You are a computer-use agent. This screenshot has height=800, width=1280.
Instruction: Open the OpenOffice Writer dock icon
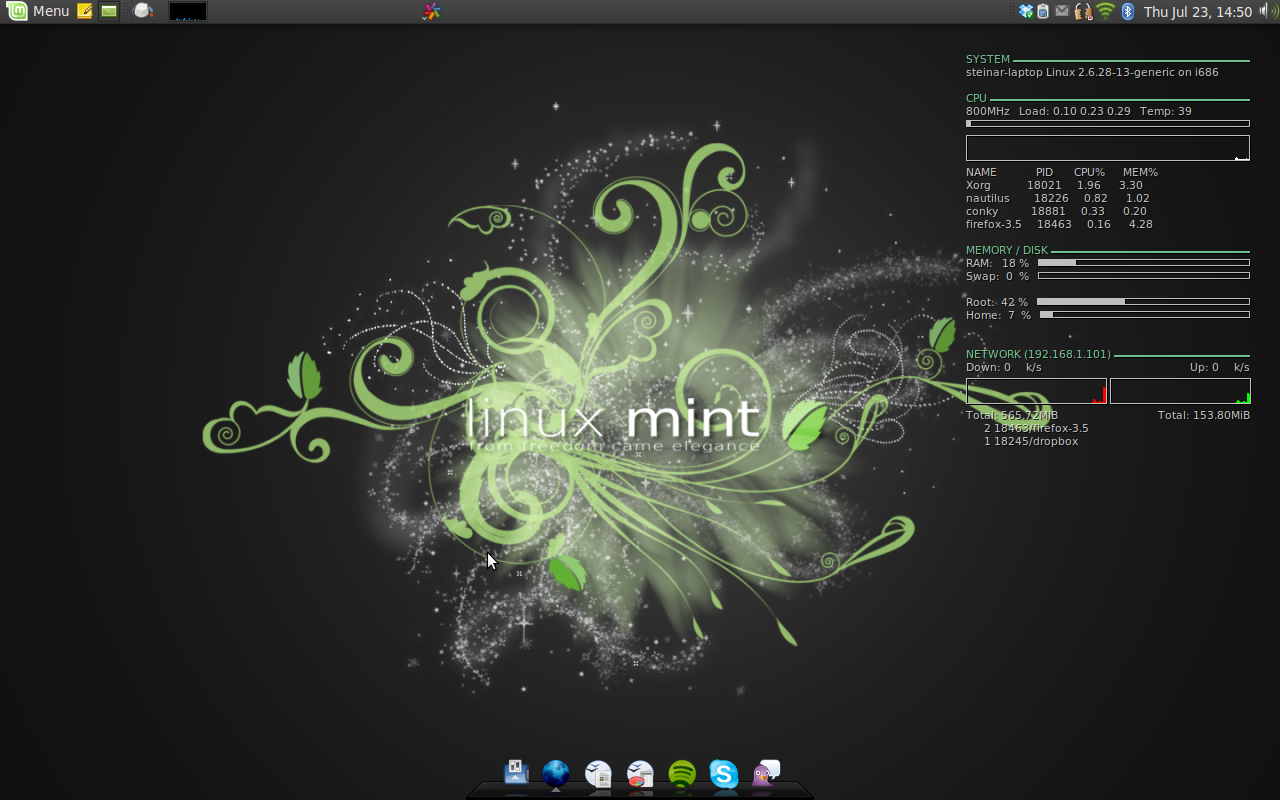pos(598,774)
